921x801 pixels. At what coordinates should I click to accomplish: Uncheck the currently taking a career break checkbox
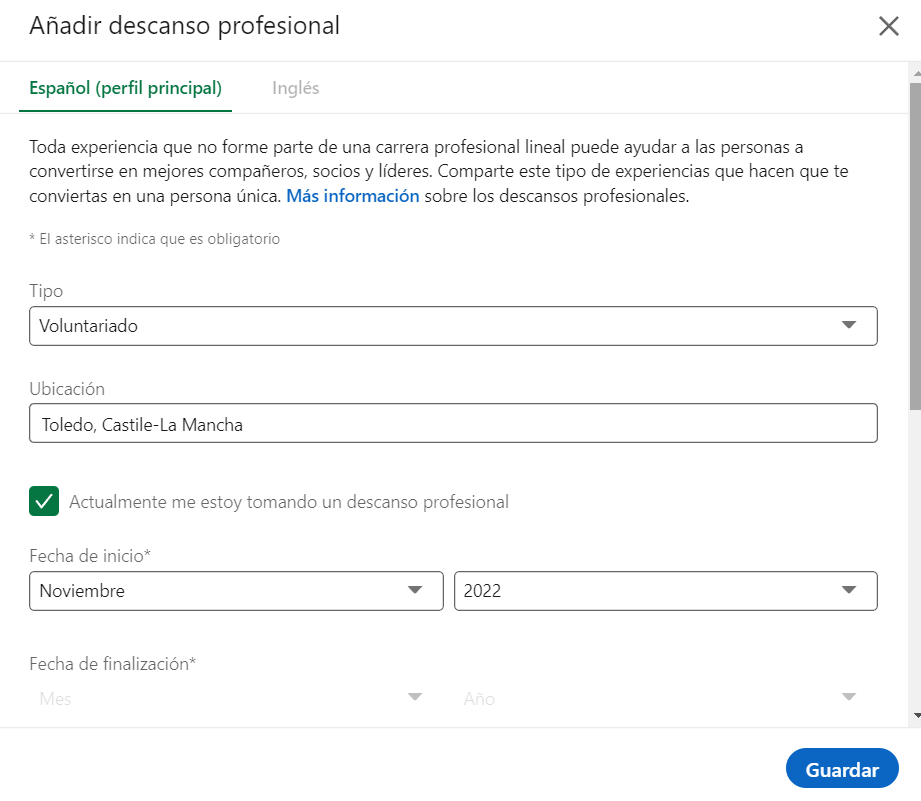point(44,501)
